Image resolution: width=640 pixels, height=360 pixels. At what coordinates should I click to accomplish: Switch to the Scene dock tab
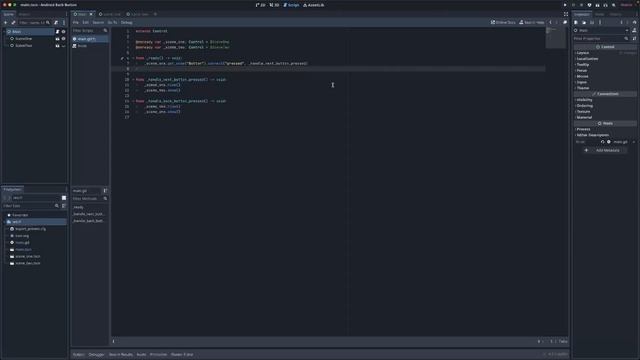click(x=9, y=14)
